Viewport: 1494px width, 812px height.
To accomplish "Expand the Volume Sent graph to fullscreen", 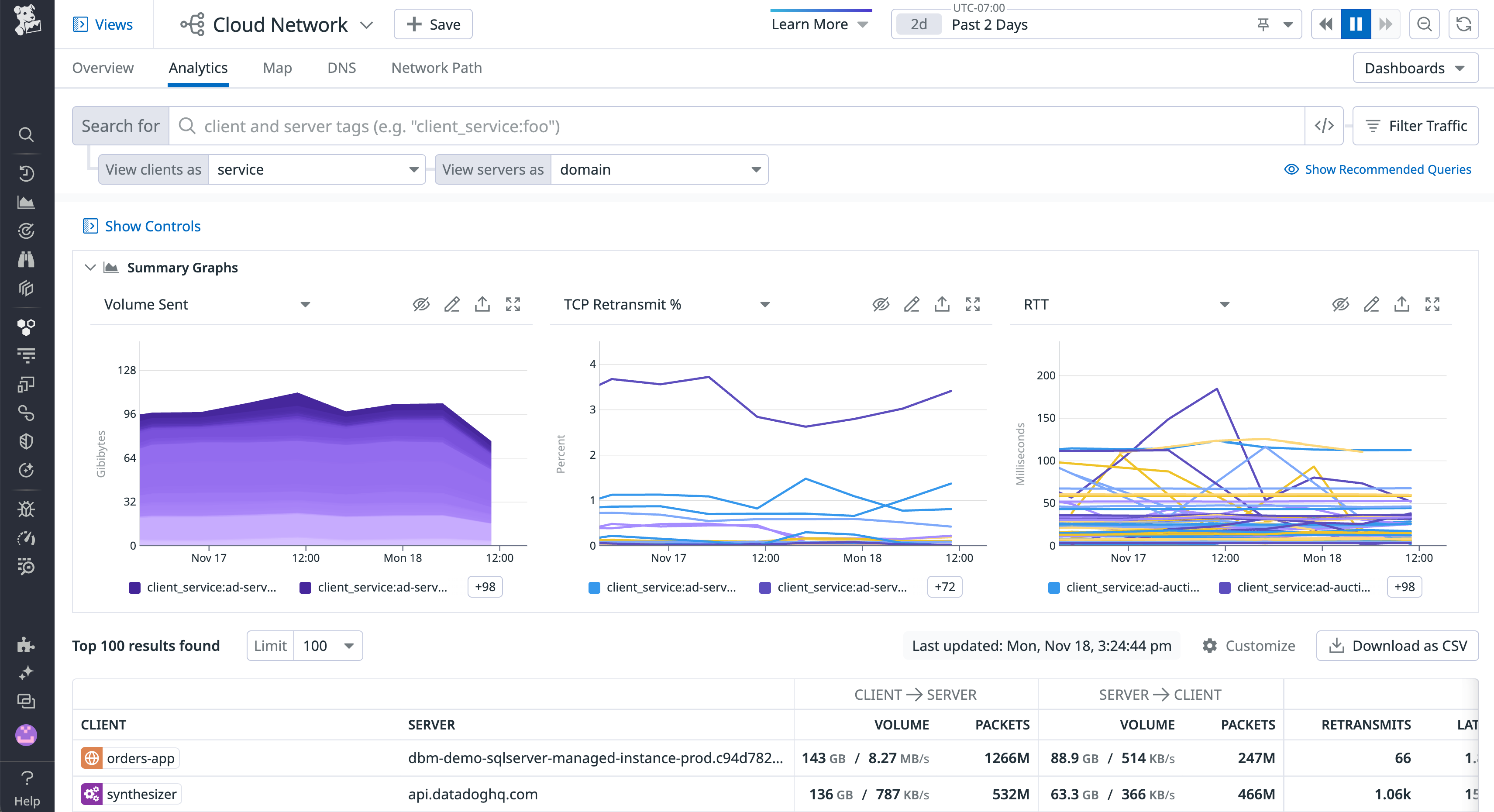I will 513,304.
